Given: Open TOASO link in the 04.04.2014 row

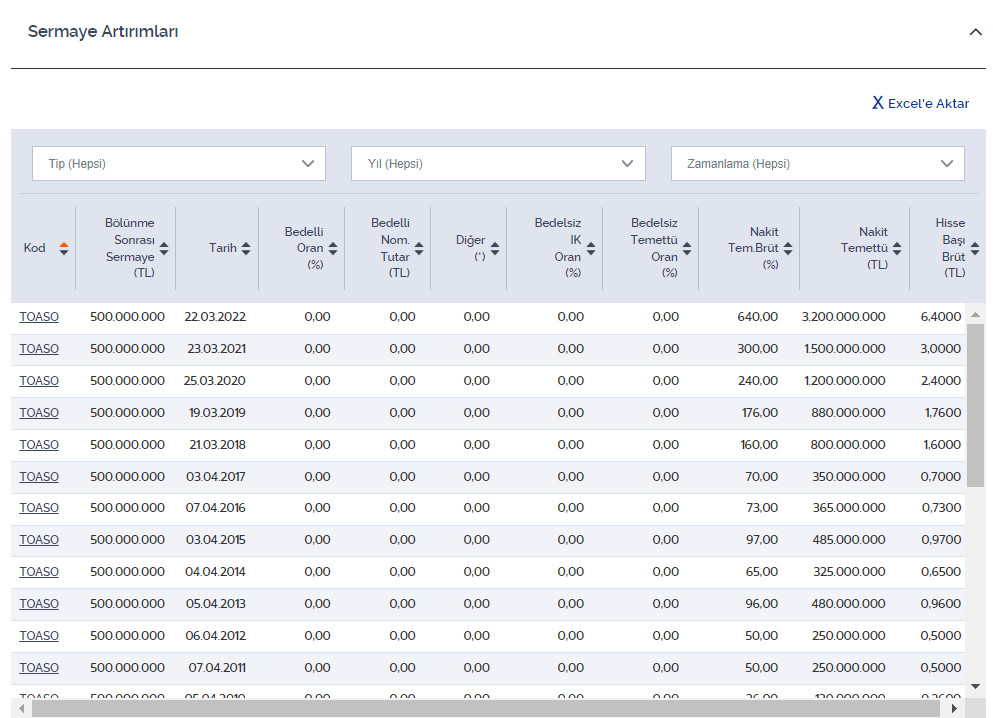Looking at the screenshot, I should click(39, 572).
